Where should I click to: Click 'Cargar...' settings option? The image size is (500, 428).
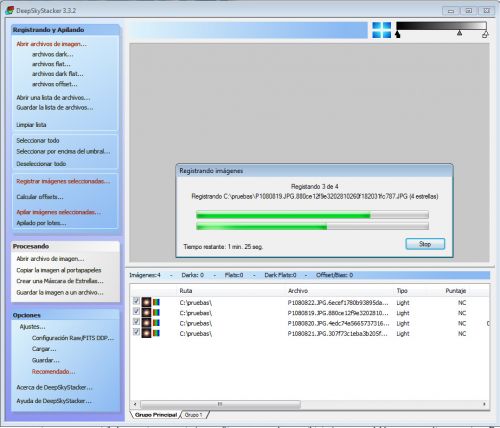(x=44, y=349)
